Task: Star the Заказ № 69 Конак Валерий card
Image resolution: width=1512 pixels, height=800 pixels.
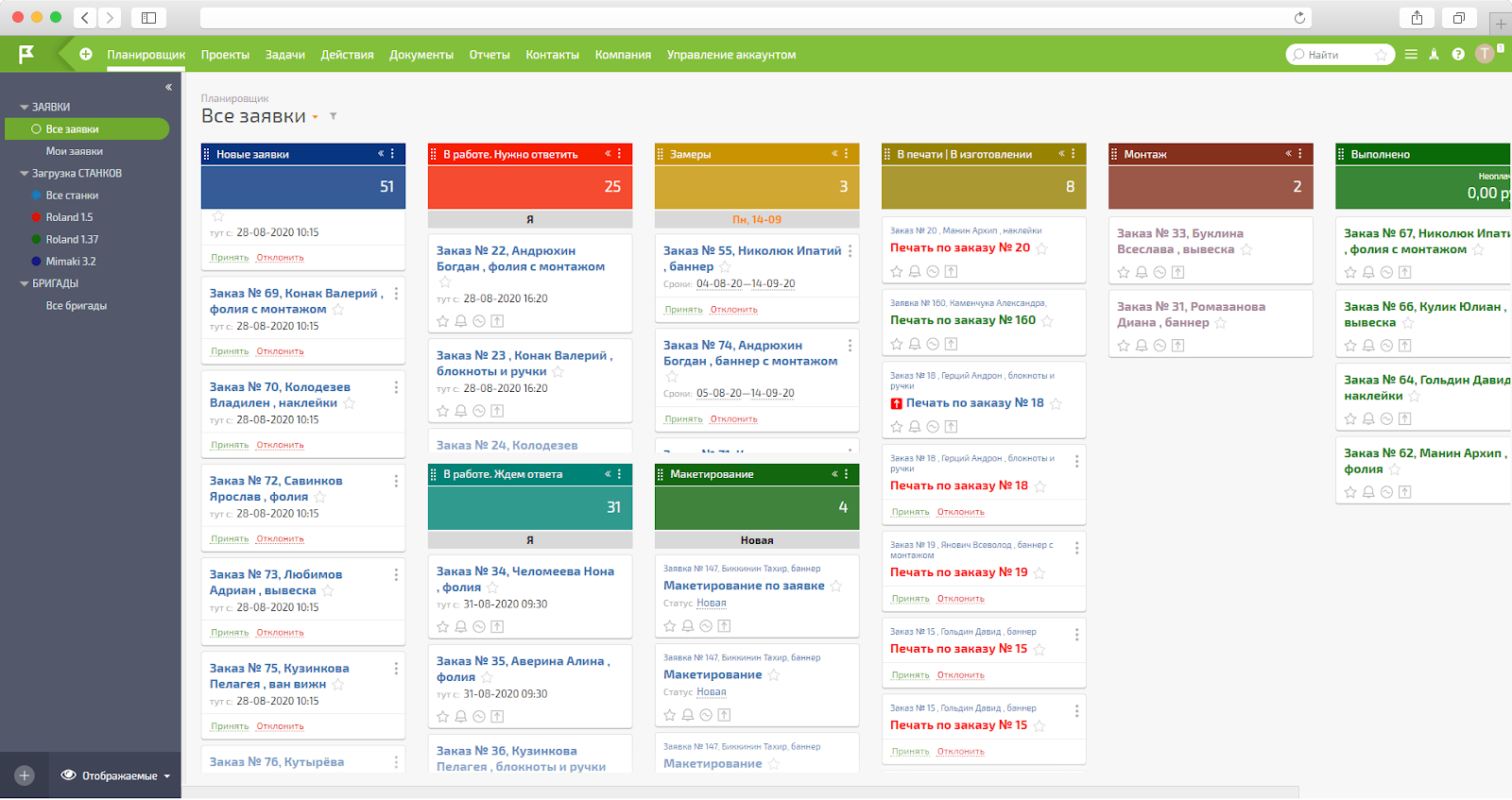Action: point(338,310)
